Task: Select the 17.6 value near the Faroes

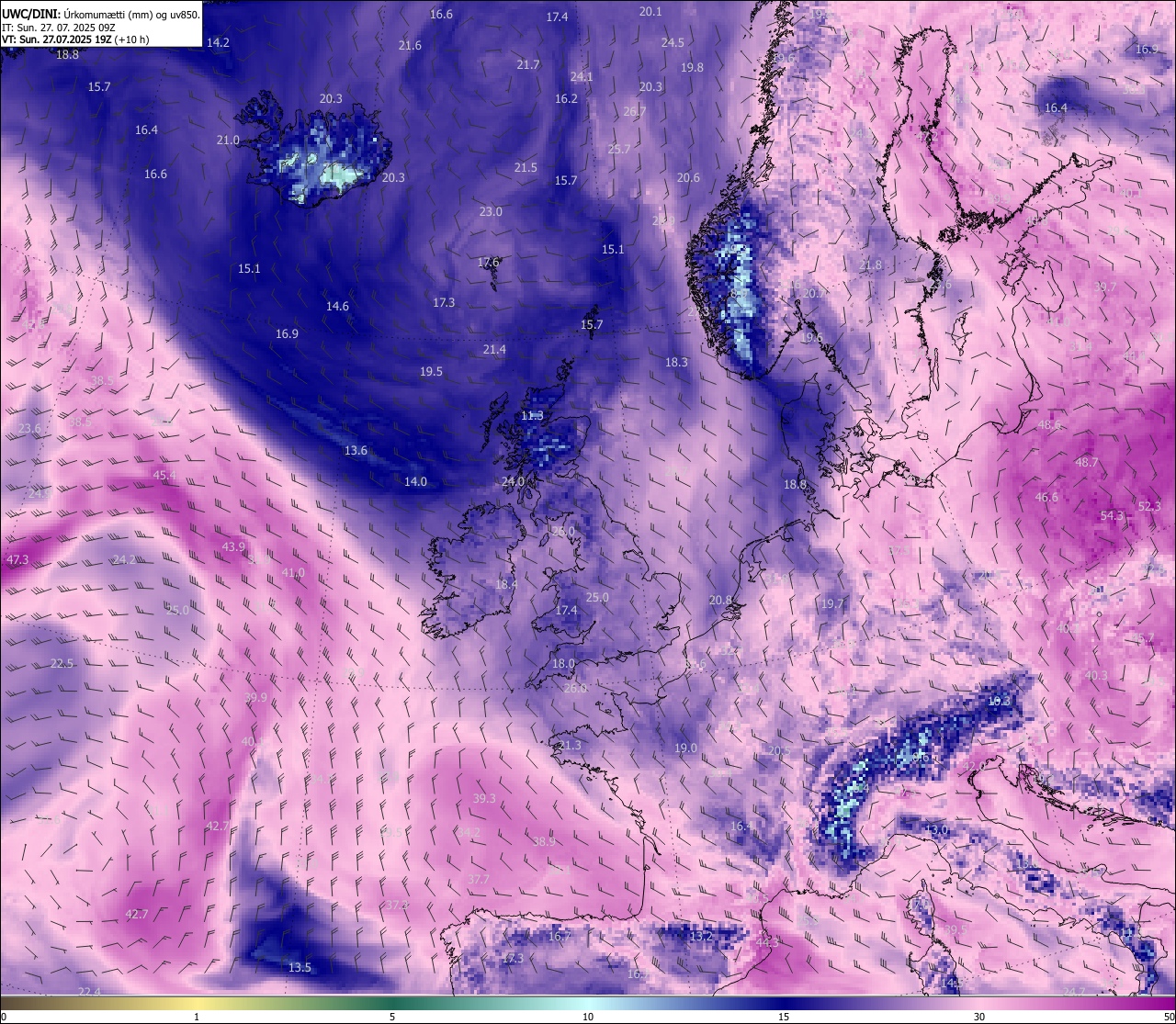Action: (x=488, y=262)
